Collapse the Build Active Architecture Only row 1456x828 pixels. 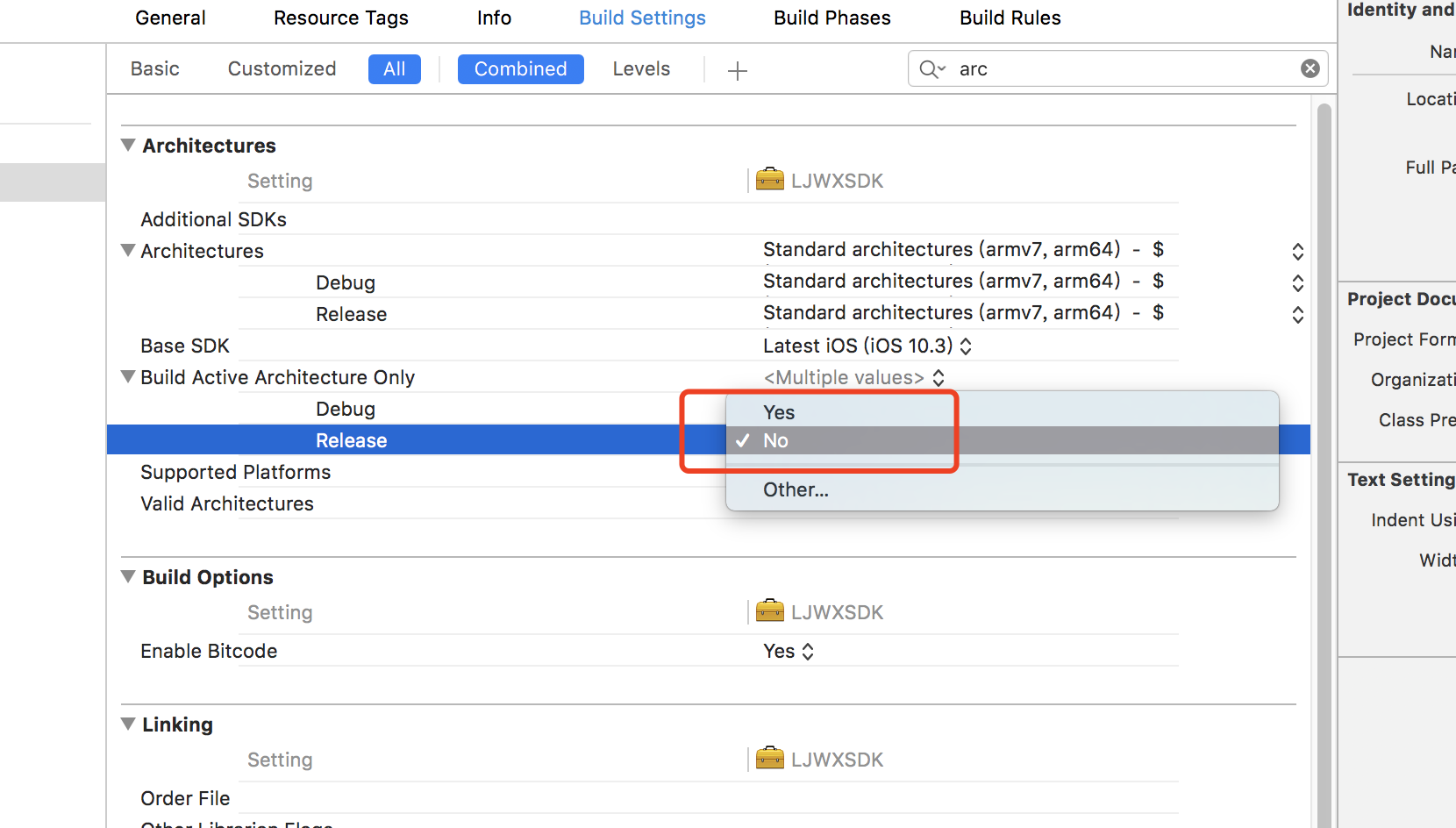[128, 377]
